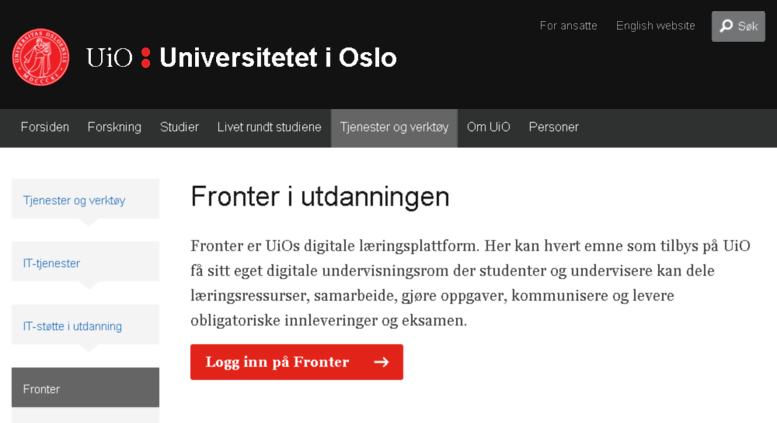Go to the Studier section
This screenshot has width=777, height=423.
(179, 127)
